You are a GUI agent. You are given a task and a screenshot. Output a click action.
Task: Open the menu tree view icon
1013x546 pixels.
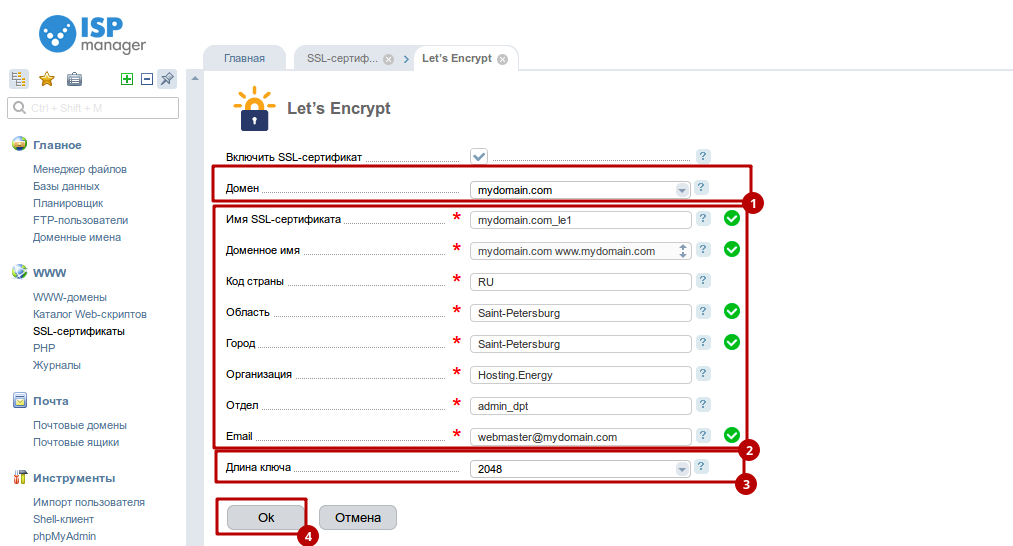click(x=19, y=79)
